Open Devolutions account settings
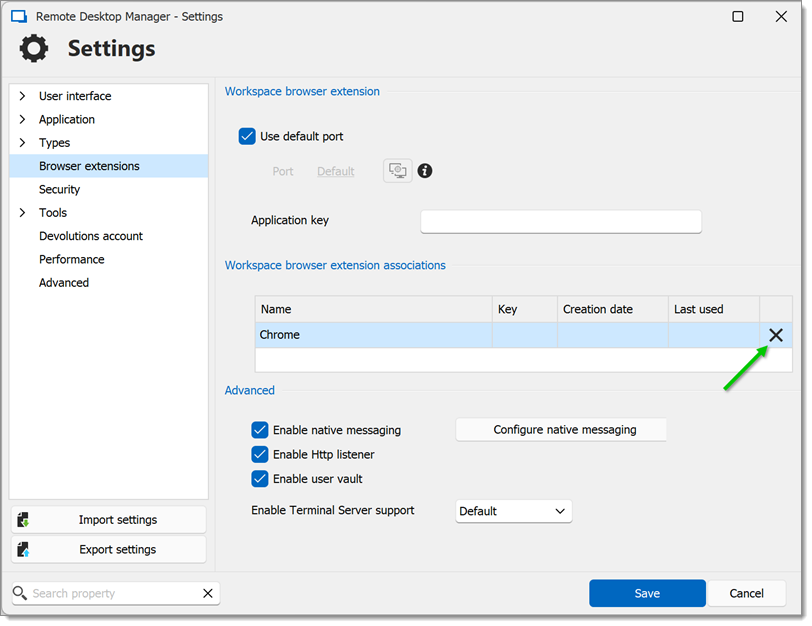The width and height of the screenshot is (812, 626). (x=91, y=236)
